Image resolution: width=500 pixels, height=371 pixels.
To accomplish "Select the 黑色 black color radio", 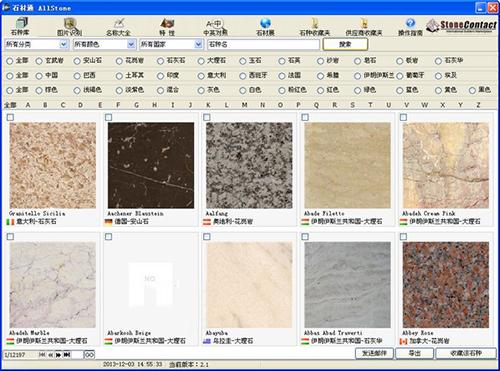I will click(472, 90).
